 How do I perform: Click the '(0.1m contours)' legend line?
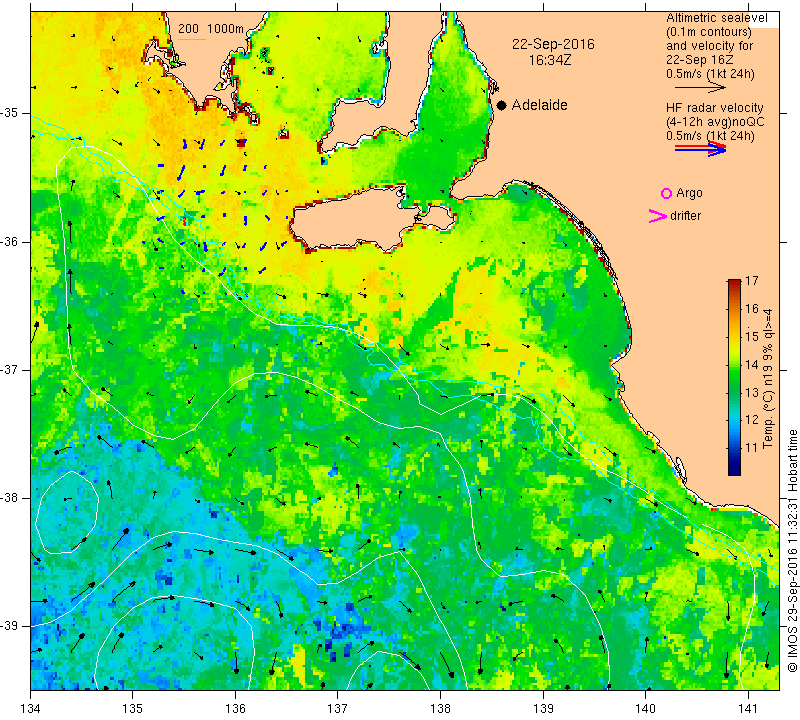coord(709,32)
